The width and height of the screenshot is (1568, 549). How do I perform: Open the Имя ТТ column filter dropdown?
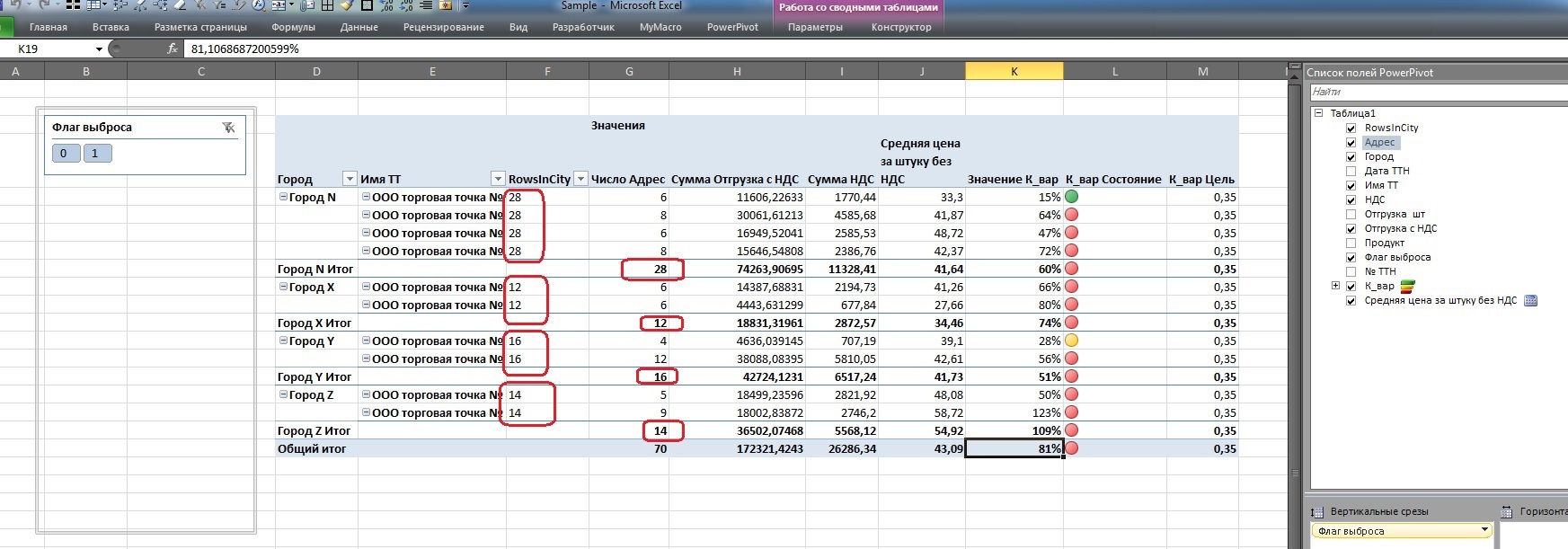click(498, 179)
